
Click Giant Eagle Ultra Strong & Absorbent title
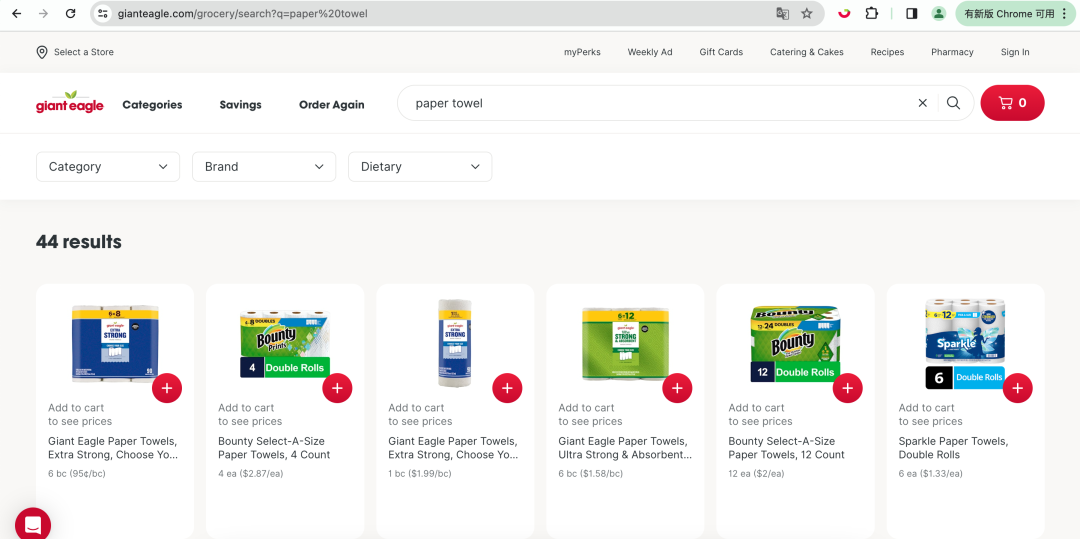625,448
